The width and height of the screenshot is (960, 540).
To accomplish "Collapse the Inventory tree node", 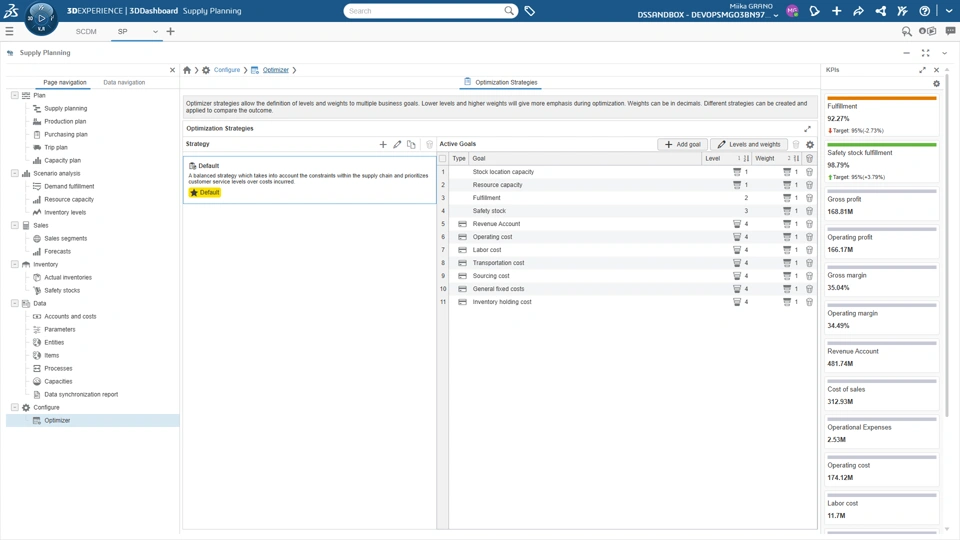I will 15,264.
